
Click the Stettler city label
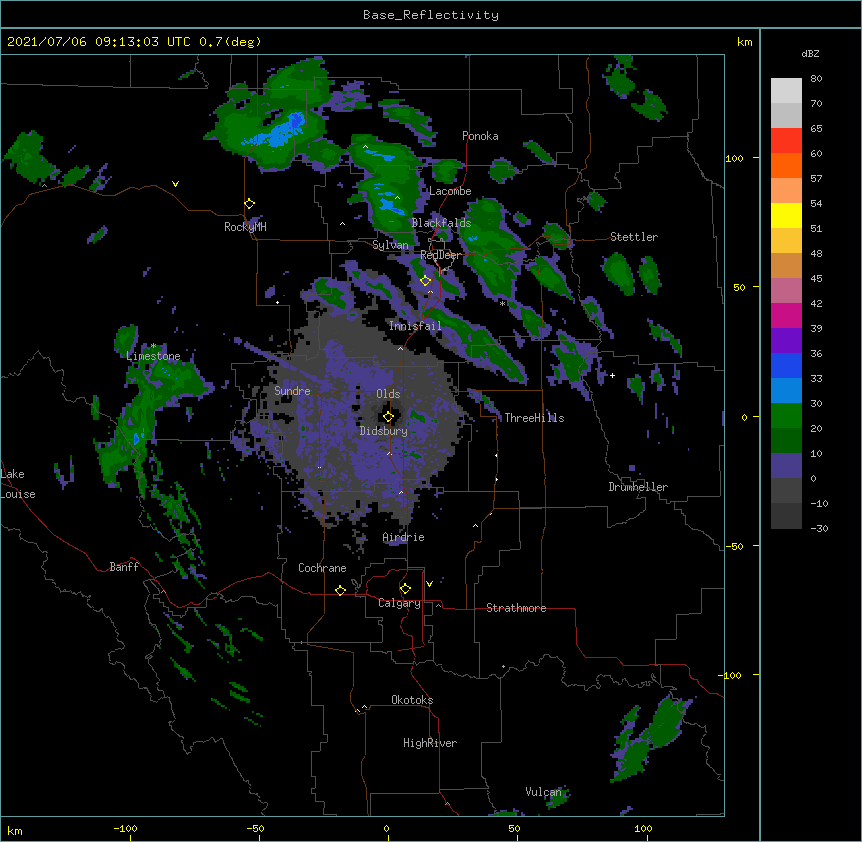634,237
